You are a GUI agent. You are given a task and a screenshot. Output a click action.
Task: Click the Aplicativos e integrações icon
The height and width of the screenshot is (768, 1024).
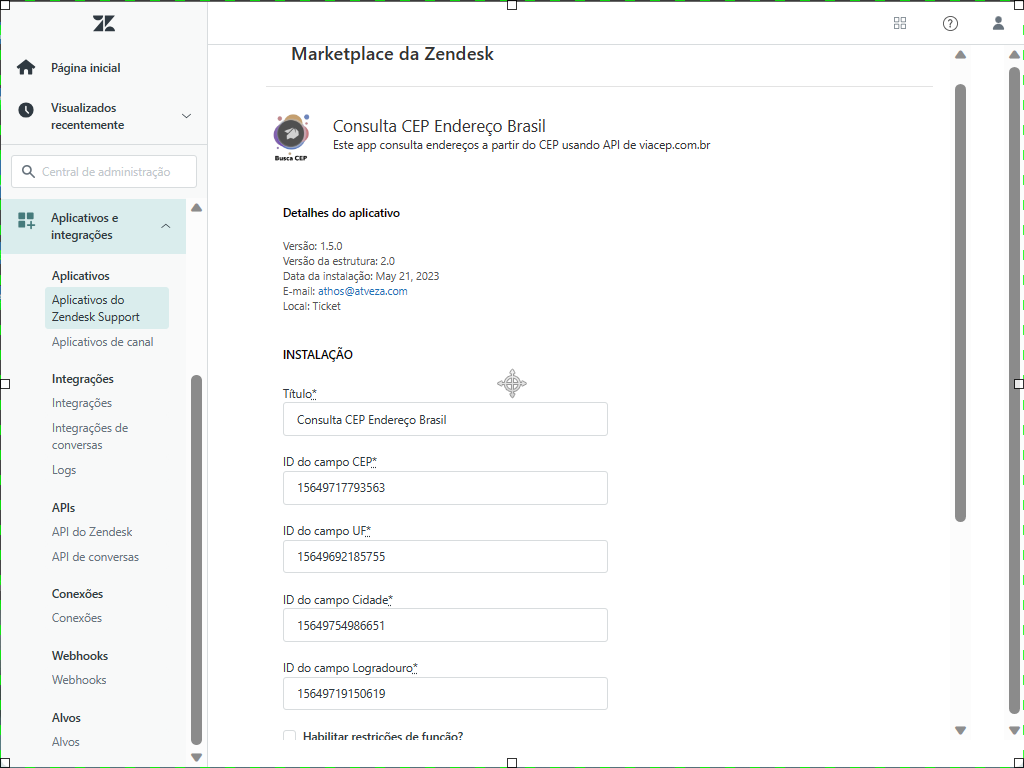point(26,220)
